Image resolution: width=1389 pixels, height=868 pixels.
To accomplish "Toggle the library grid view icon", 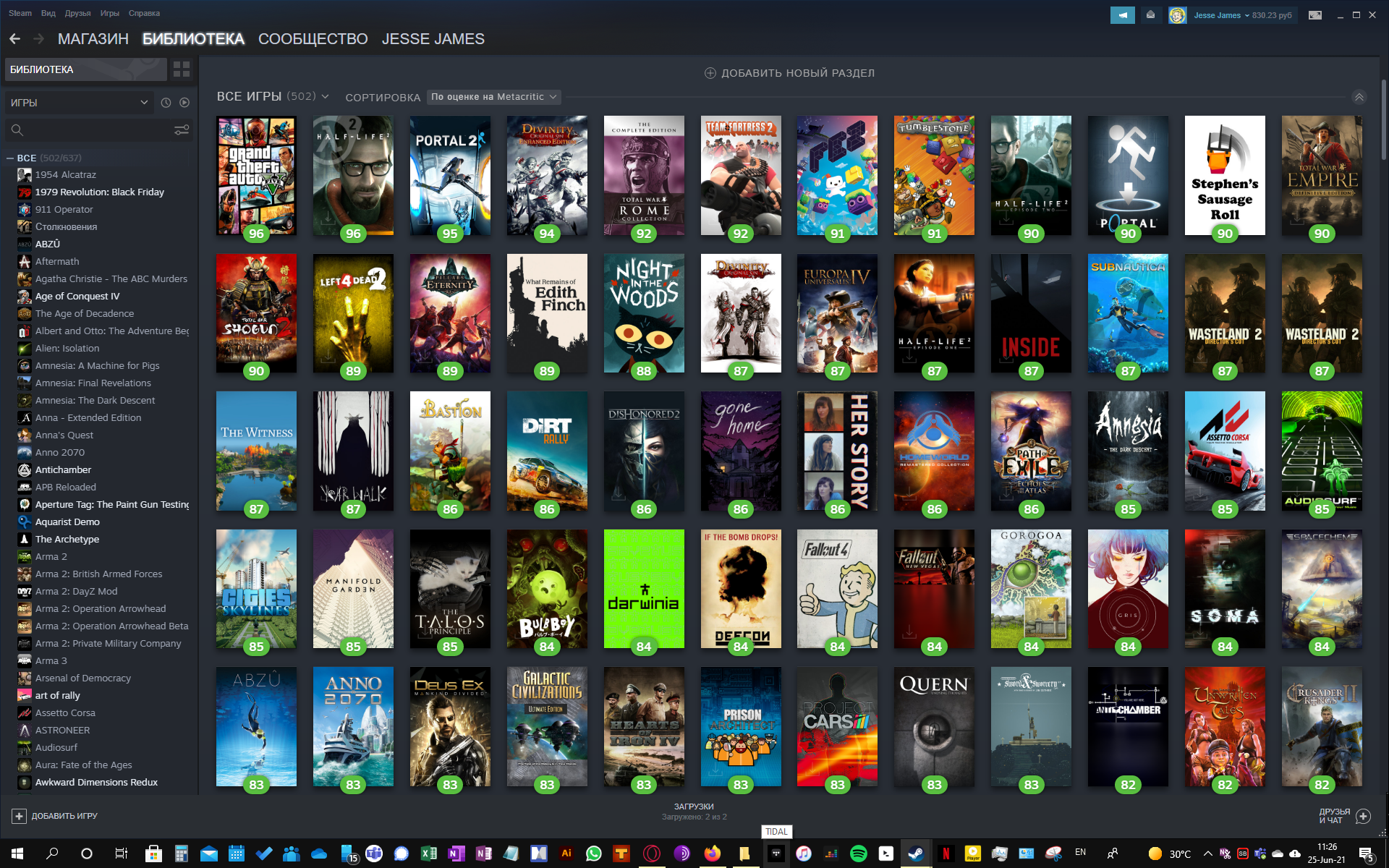I will click(x=182, y=69).
